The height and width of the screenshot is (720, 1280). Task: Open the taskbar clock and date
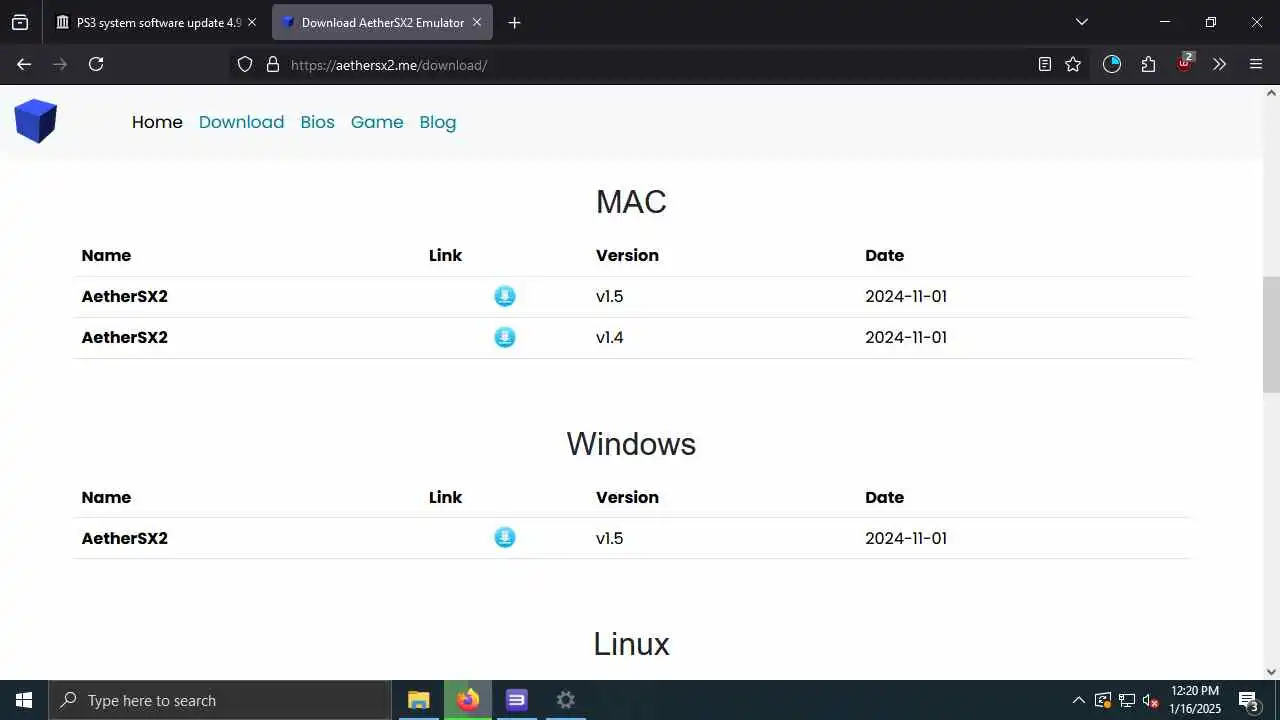click(x=1195, y=700)
